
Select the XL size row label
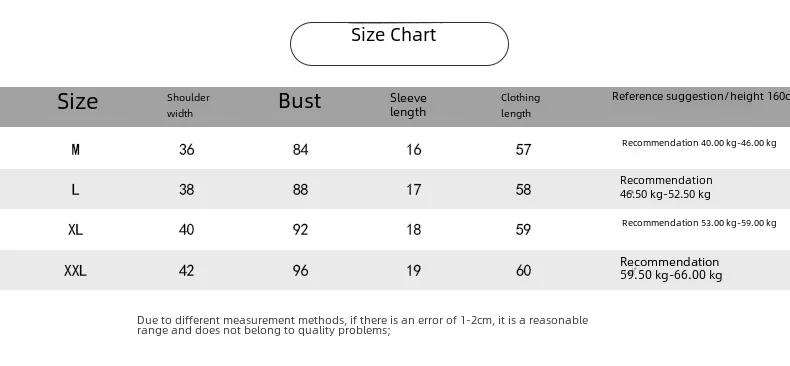pyautogui.click(x=75, y=230)
